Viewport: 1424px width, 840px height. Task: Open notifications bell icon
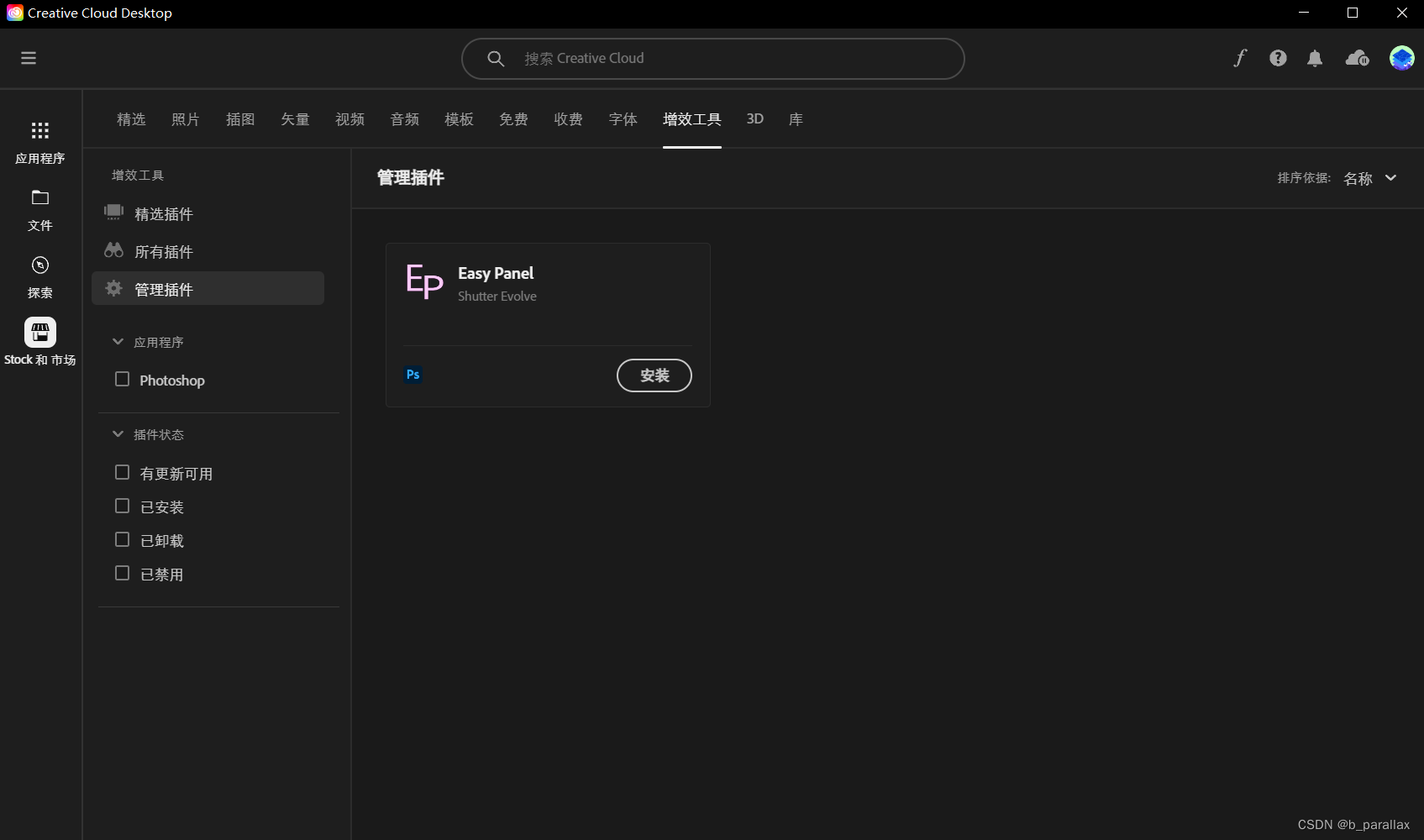pyautogui.click(x=1315, y=58)
